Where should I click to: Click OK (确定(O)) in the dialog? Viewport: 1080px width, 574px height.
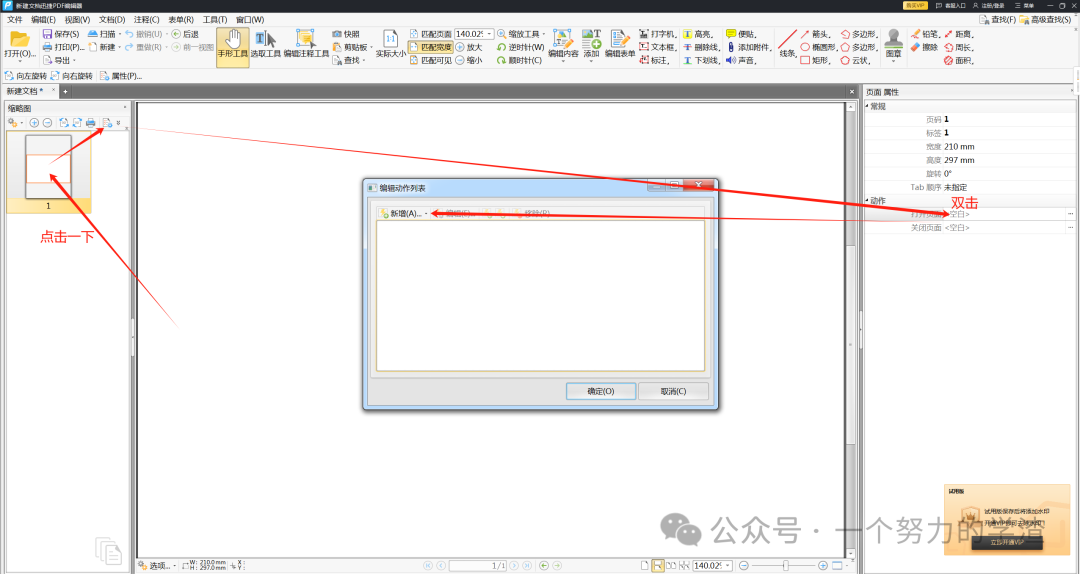tap(601, 391)
